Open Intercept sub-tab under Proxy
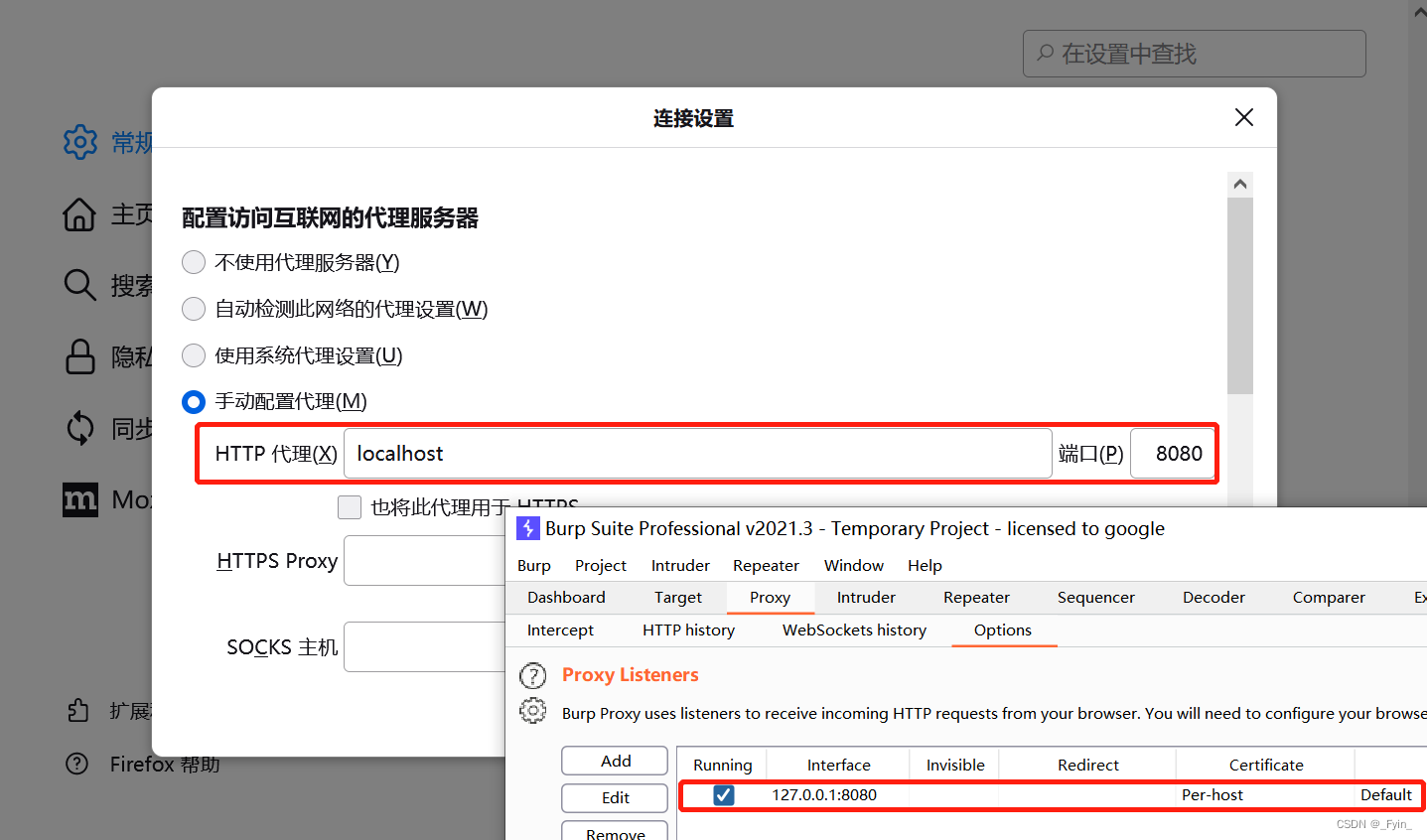Screen dimensions: 1427x840 (x=560, y=630)
